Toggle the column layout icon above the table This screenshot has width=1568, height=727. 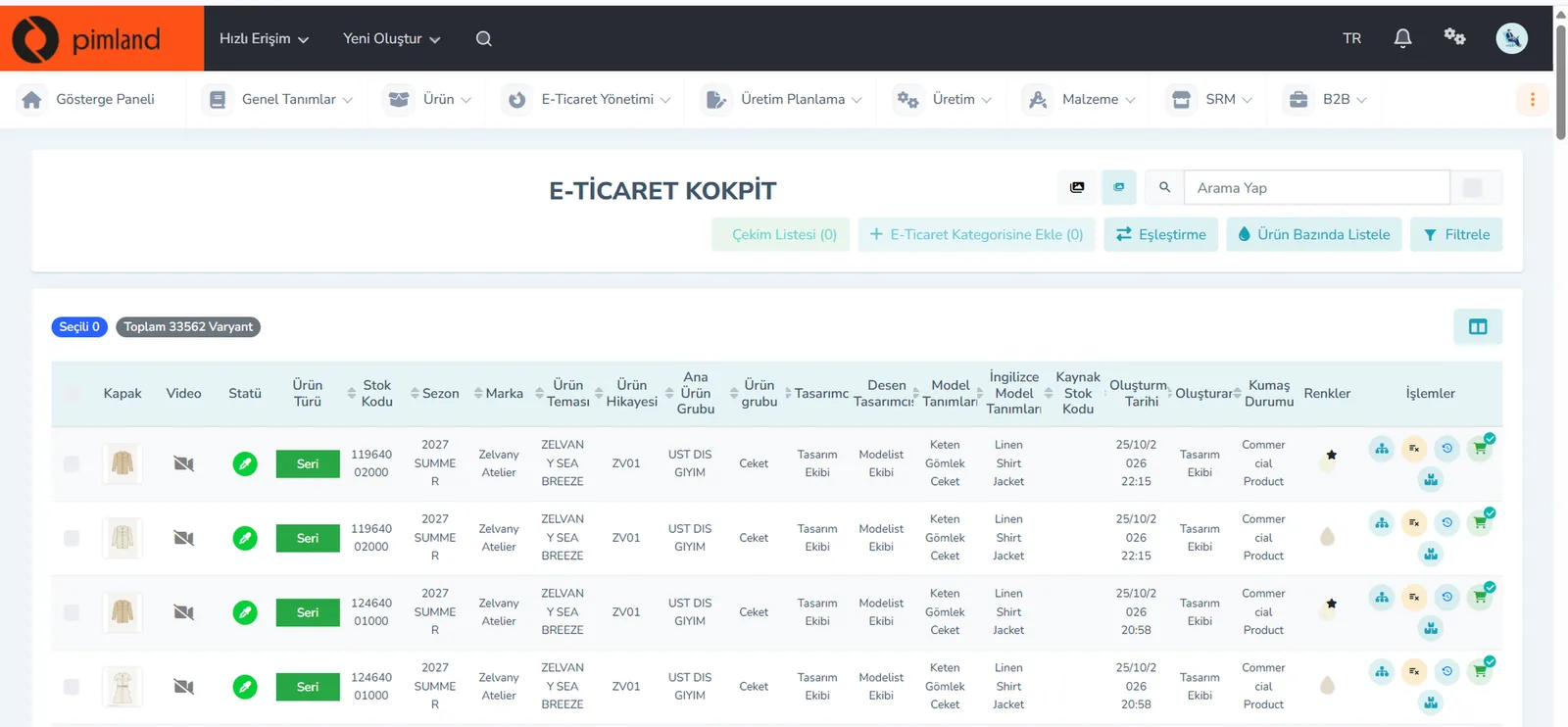1478,327
